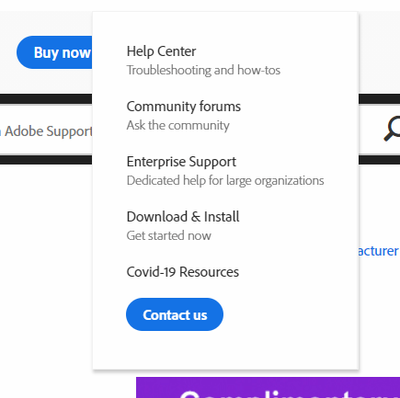Click Dedicated help for large organizations text
The width and height of the screenshot is (400, 398).
225,181
